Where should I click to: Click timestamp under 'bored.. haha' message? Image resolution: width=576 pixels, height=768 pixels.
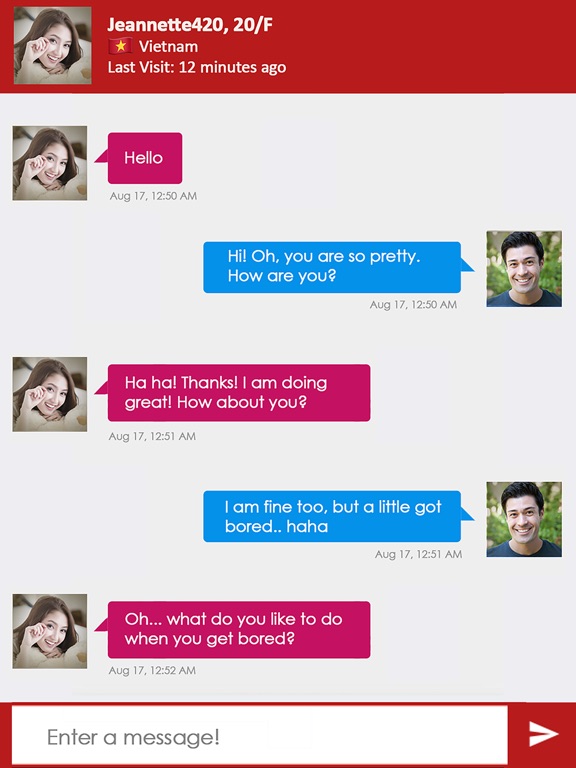click(x=418, y=554)
